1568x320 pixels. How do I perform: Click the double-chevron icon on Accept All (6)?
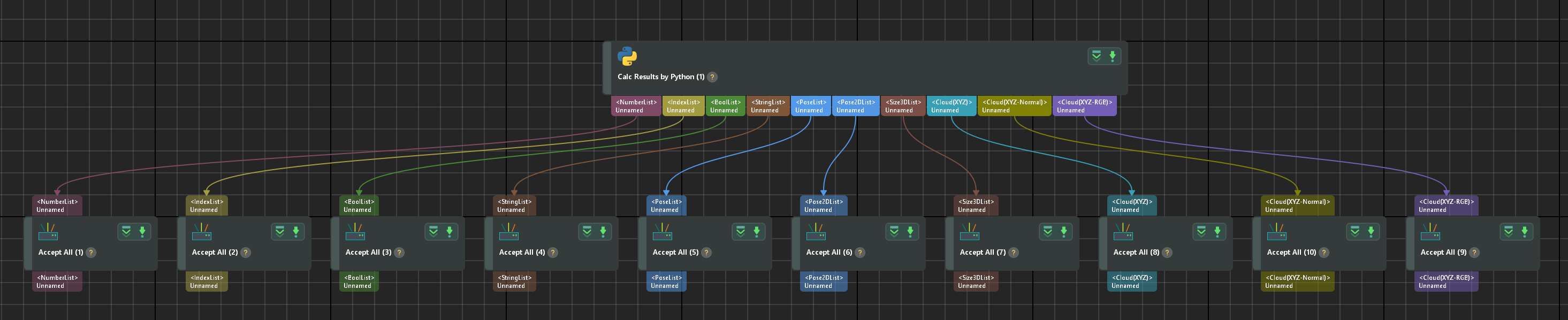coord(894,232)
